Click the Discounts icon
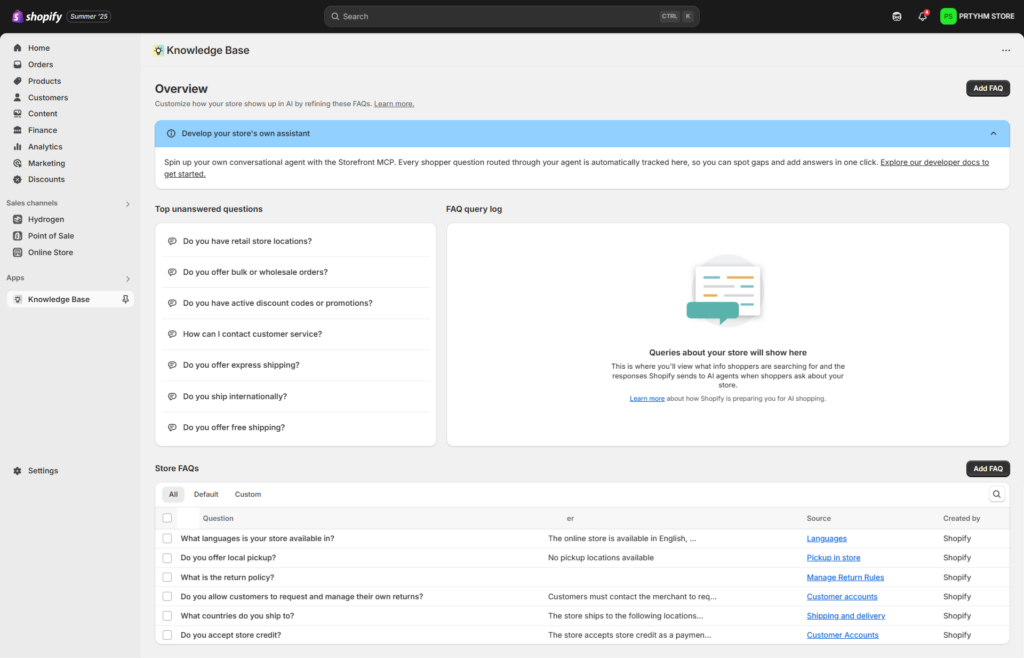The width and height of the screenshot is (1024, 658). click(x=18, y=180)
